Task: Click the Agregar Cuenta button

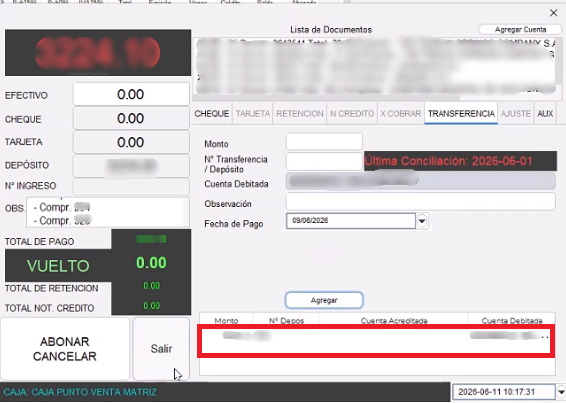Action: [x=520, y=30]
